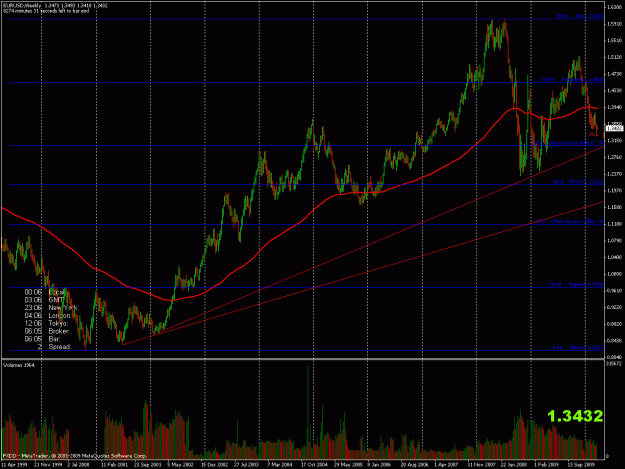
Task: Click the 13 Sep 2009 date label
Action: tap(581, 465)
